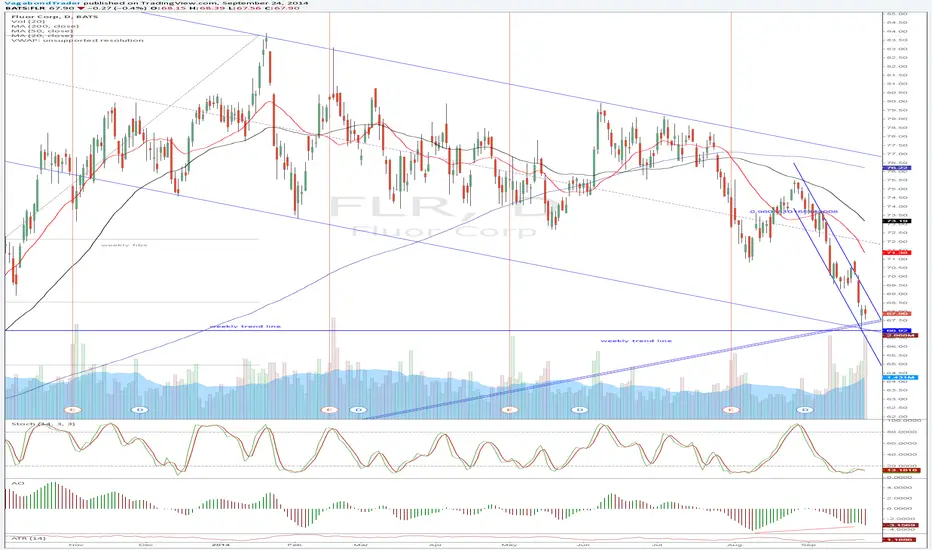Click the dividend D marker above Dec
Image resolution: width=932 pixels, height=550 pixels.
(x=140, y=410)
